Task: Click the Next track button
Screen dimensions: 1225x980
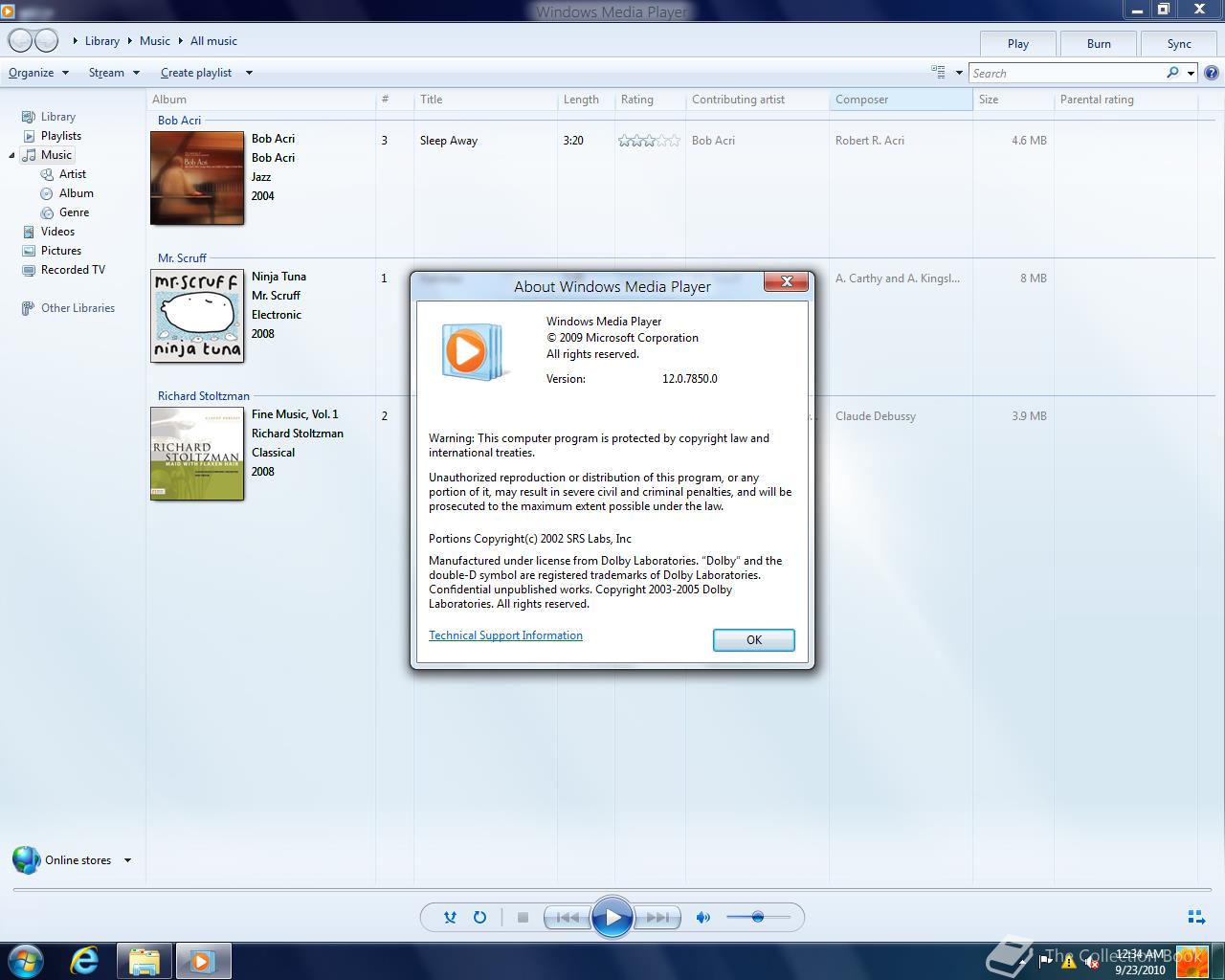Action: tap(658, 917)
